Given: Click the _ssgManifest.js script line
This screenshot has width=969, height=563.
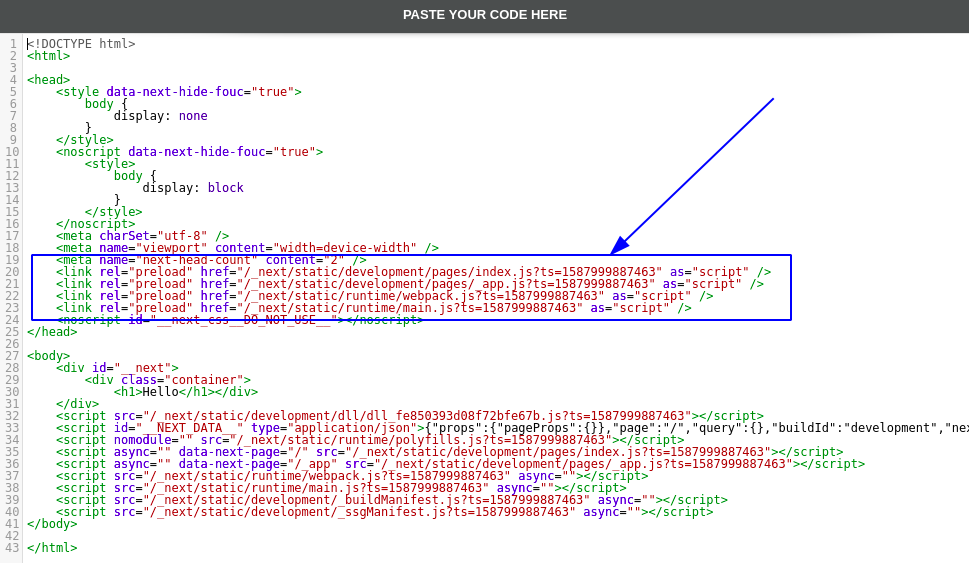Looking at the screenshot, I should [x=384, y=512].
